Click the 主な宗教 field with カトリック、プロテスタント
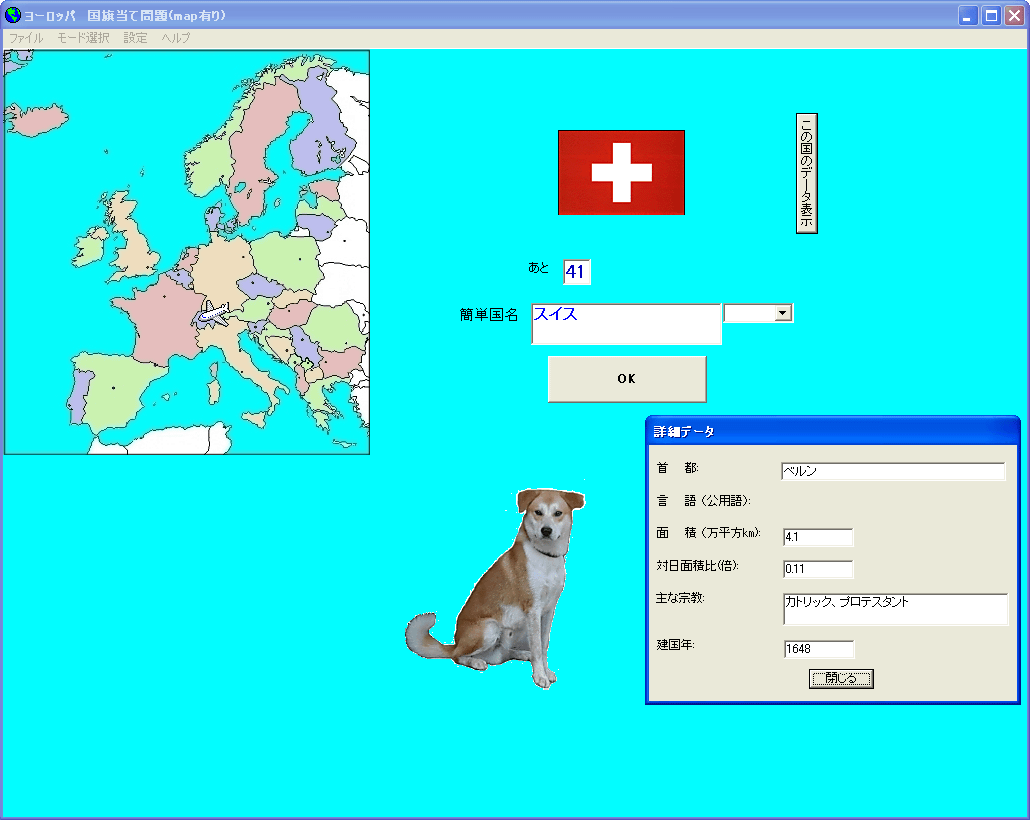Image resolution: width=1030 pixels, height=820 pixels. coord(895,609)
